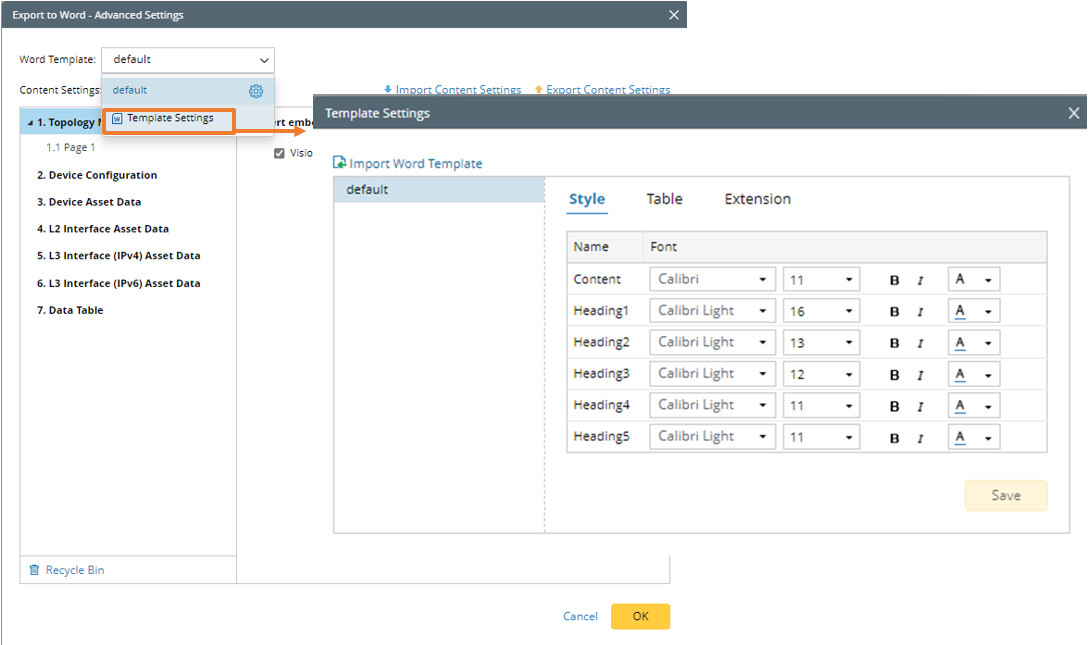Open the Content font size dropdown

[x=821, y=280]
